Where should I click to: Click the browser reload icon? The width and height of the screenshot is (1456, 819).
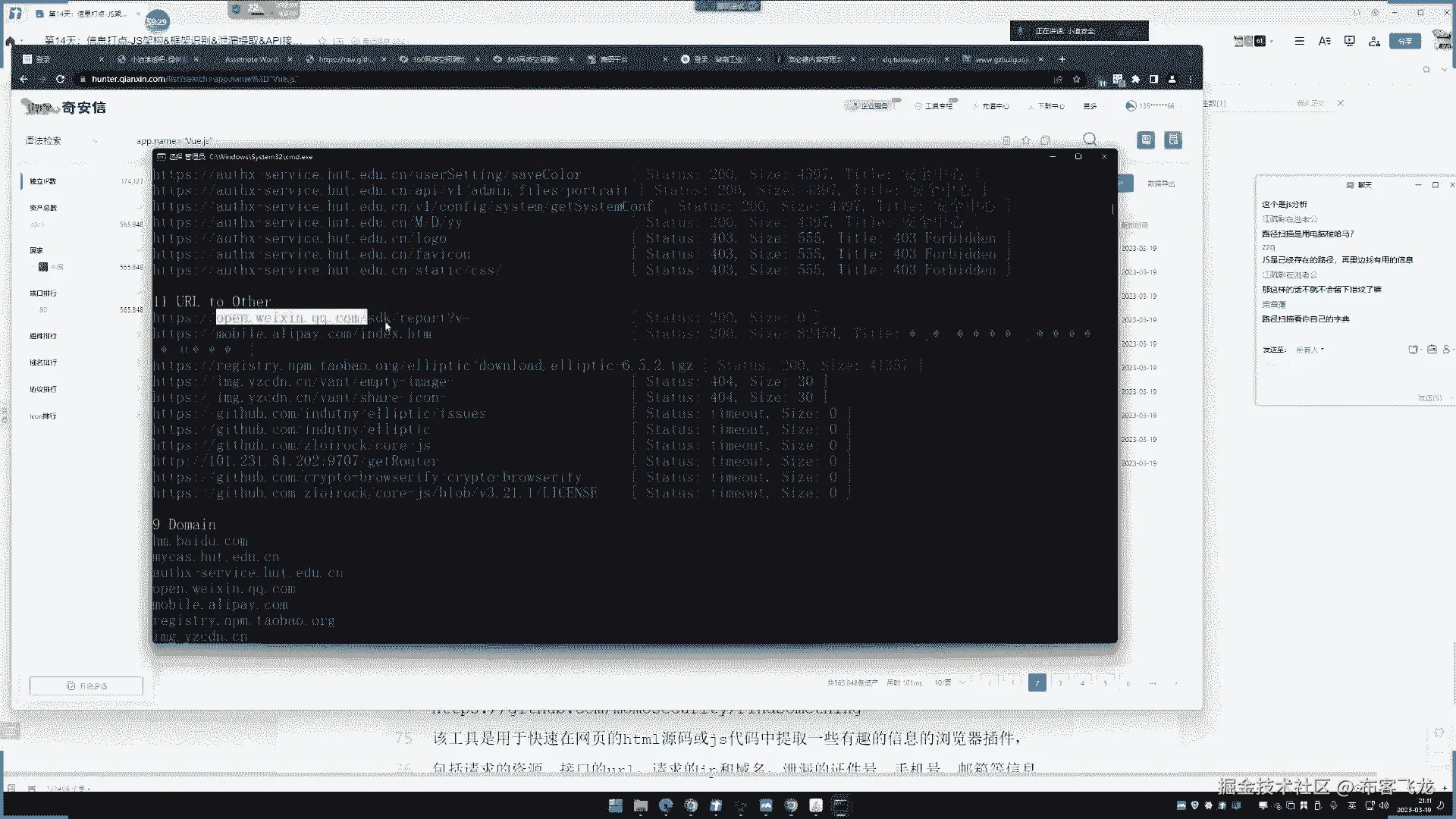(x=60, y=79)
